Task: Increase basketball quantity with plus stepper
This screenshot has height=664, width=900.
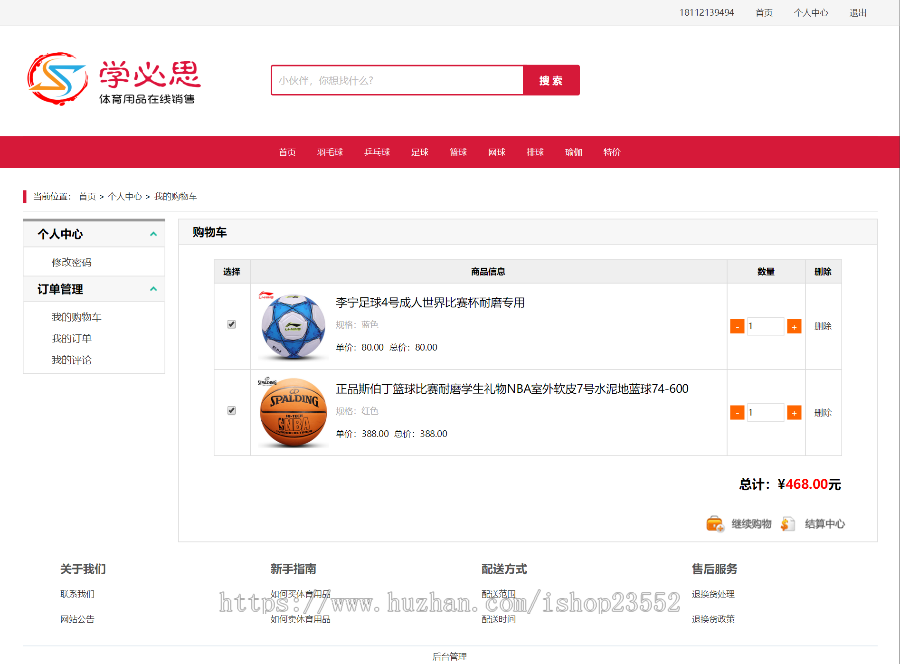Action: point(793,411)
